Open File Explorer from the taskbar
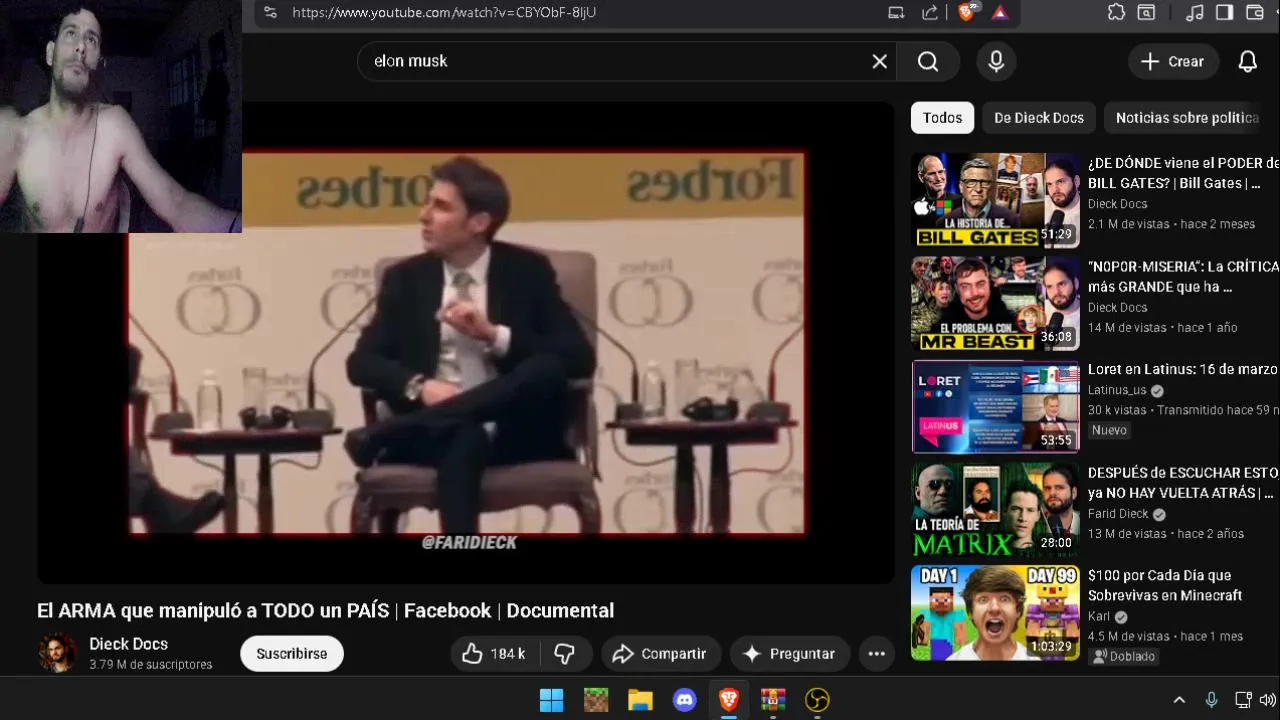This screenshot has width=1280, height=720. click(x=640, y=700)
